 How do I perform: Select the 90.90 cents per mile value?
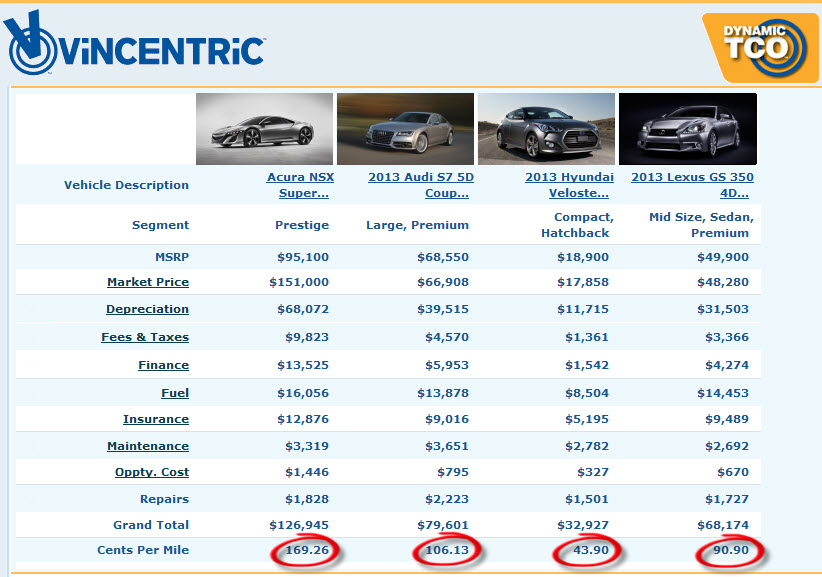(731, 550)
